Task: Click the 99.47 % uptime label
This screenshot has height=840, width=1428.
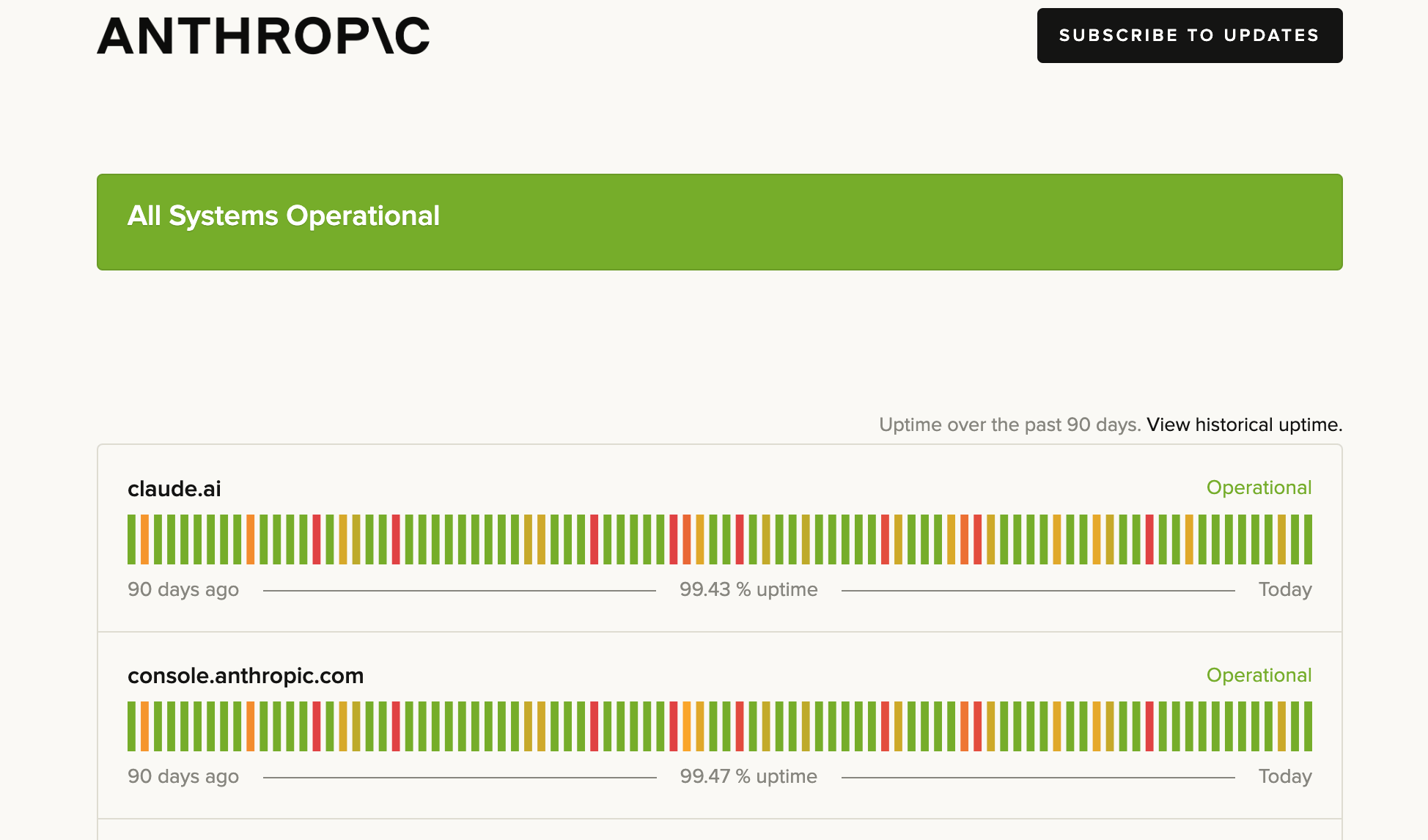Action: 748,776
